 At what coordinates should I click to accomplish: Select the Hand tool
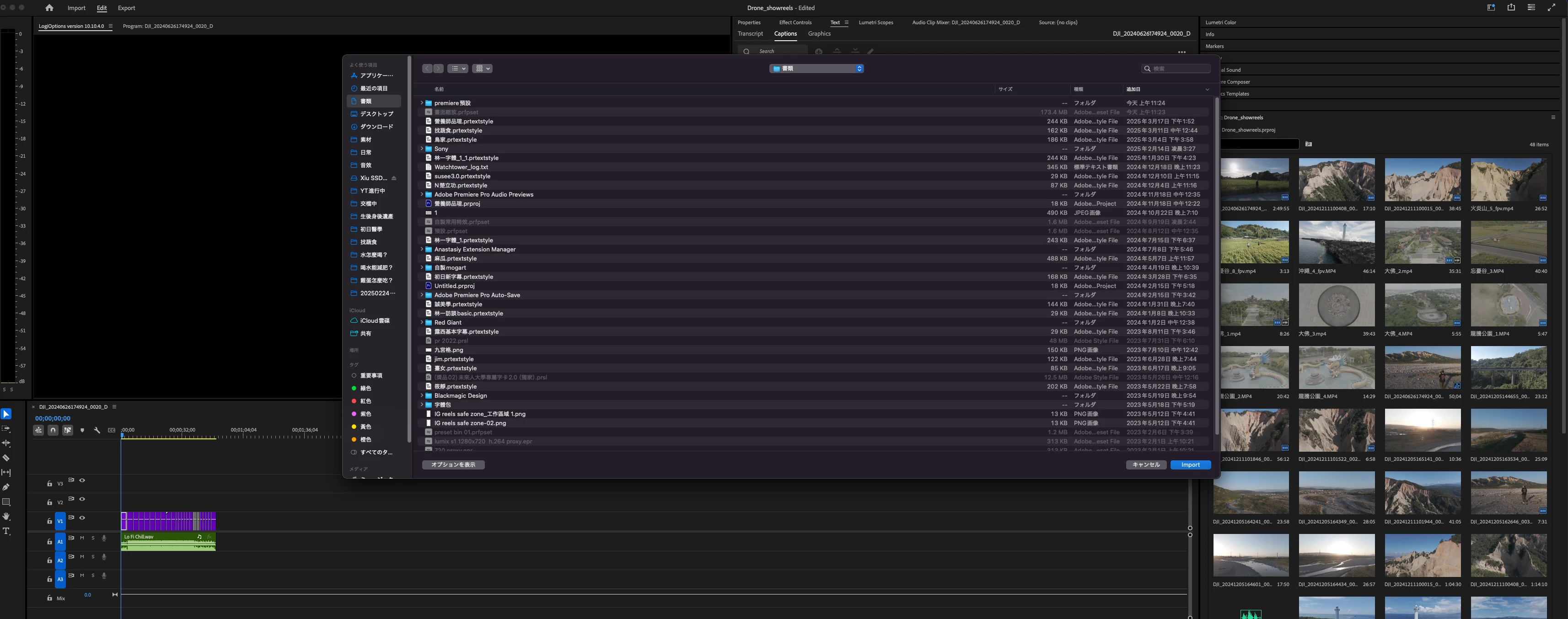[6, 516]
